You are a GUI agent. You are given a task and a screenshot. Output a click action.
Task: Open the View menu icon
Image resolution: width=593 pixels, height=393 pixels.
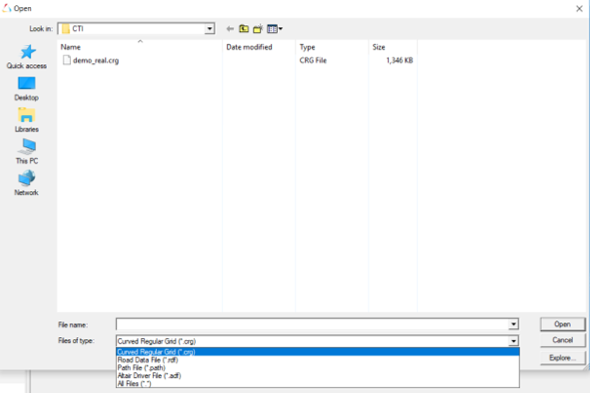click(275, 29)
